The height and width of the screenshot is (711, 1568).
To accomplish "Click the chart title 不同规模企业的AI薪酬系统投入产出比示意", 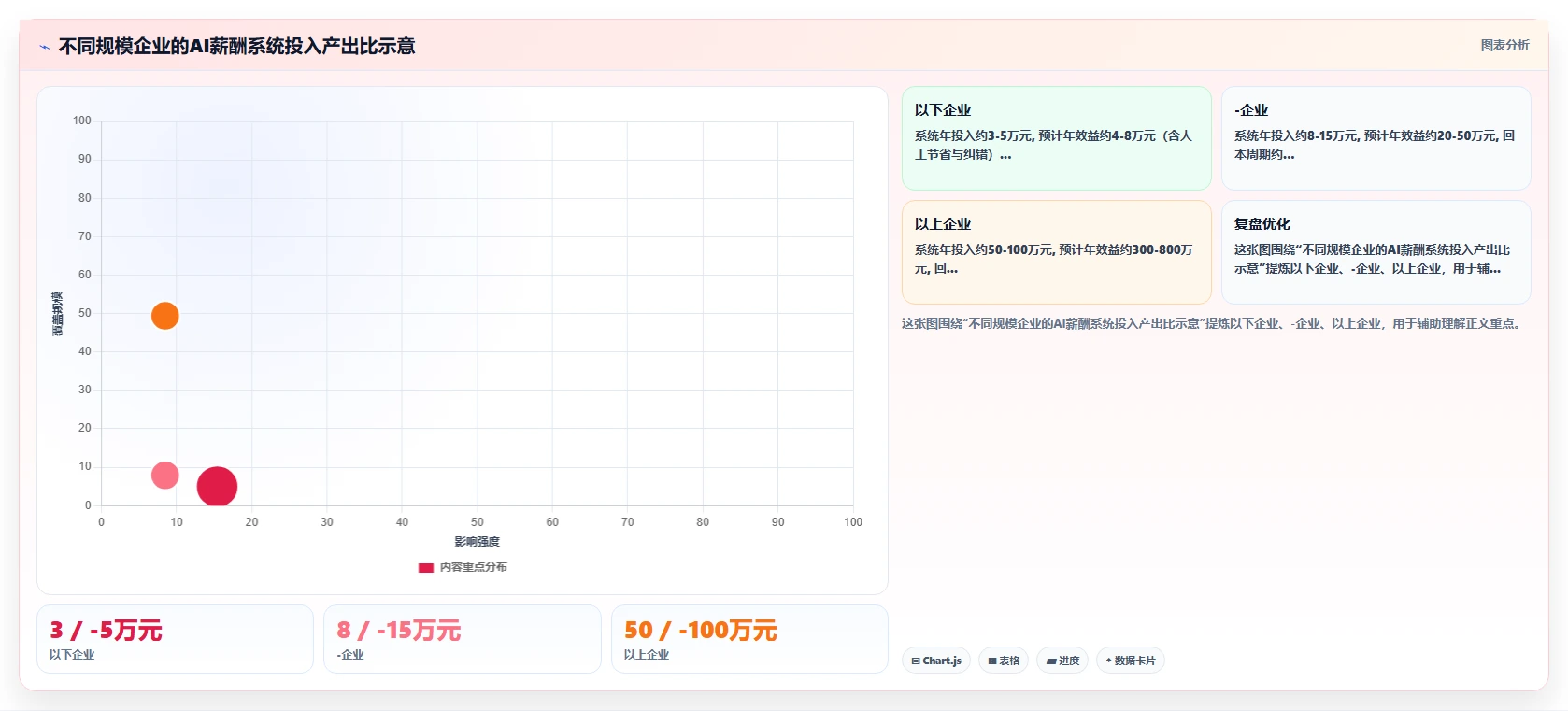I will (x=236, y=46).
